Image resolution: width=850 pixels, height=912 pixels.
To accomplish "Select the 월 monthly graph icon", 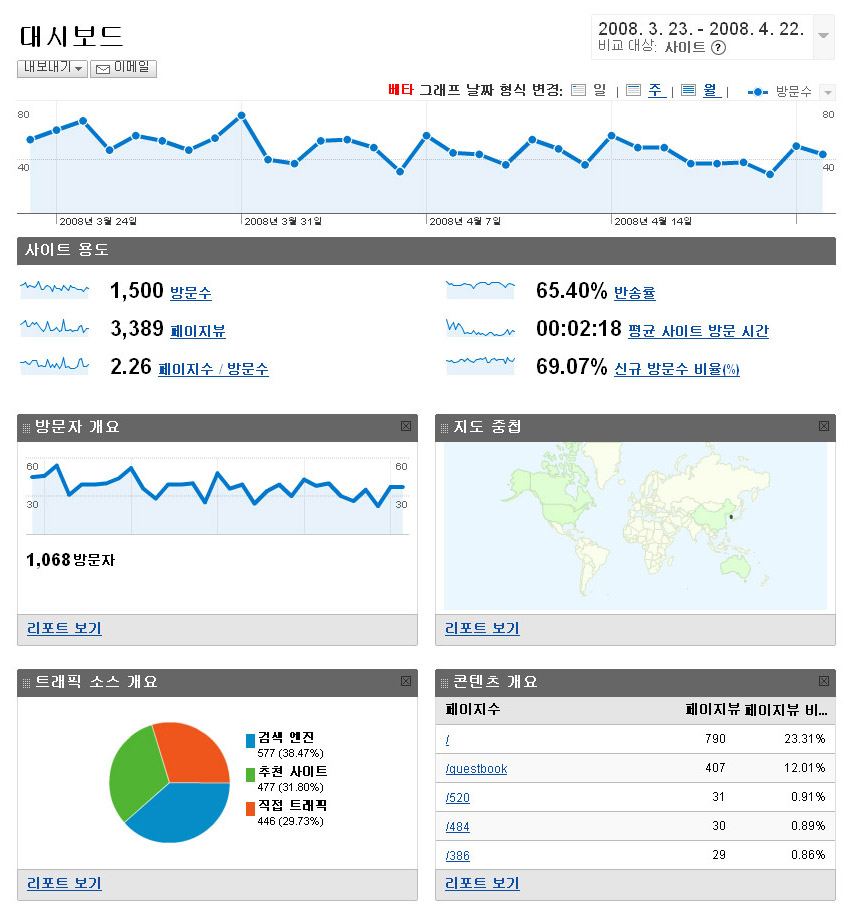I will coord(688,90).
